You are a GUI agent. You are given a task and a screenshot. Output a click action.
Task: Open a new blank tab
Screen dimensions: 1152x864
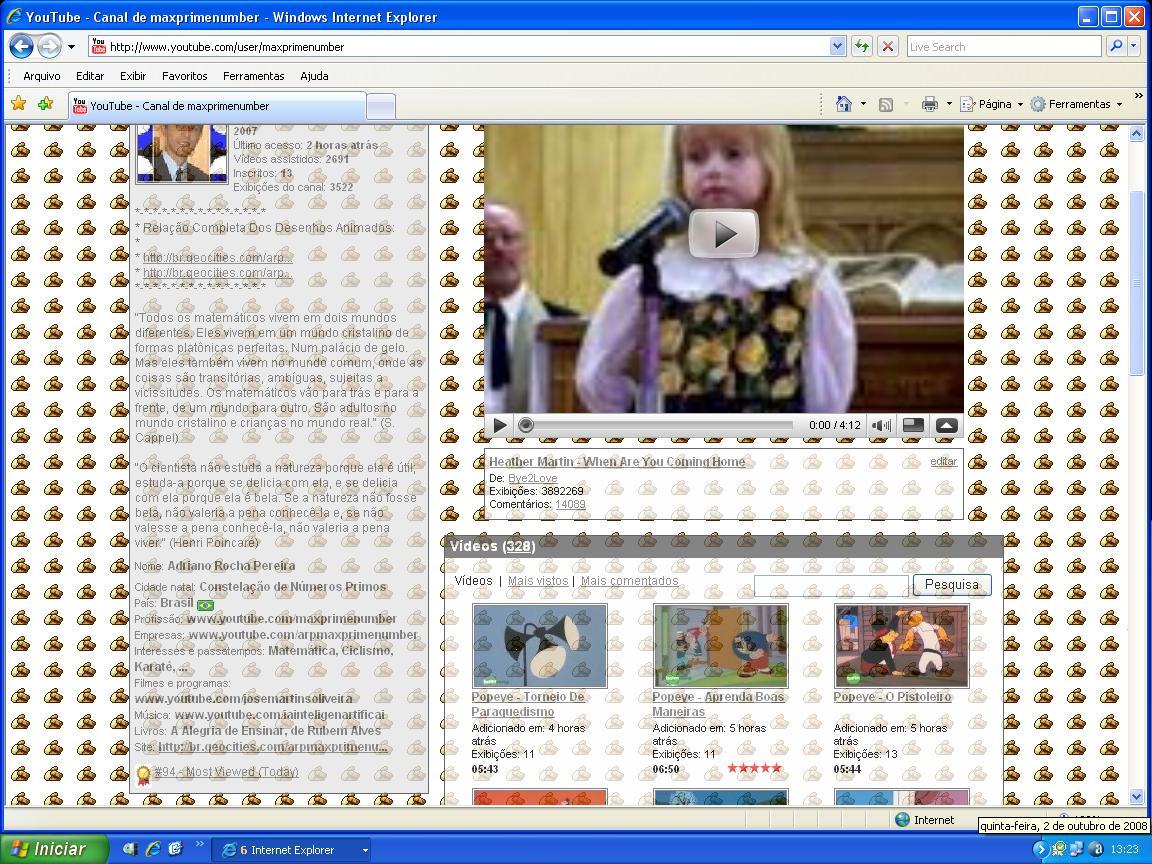coord(381,107)
